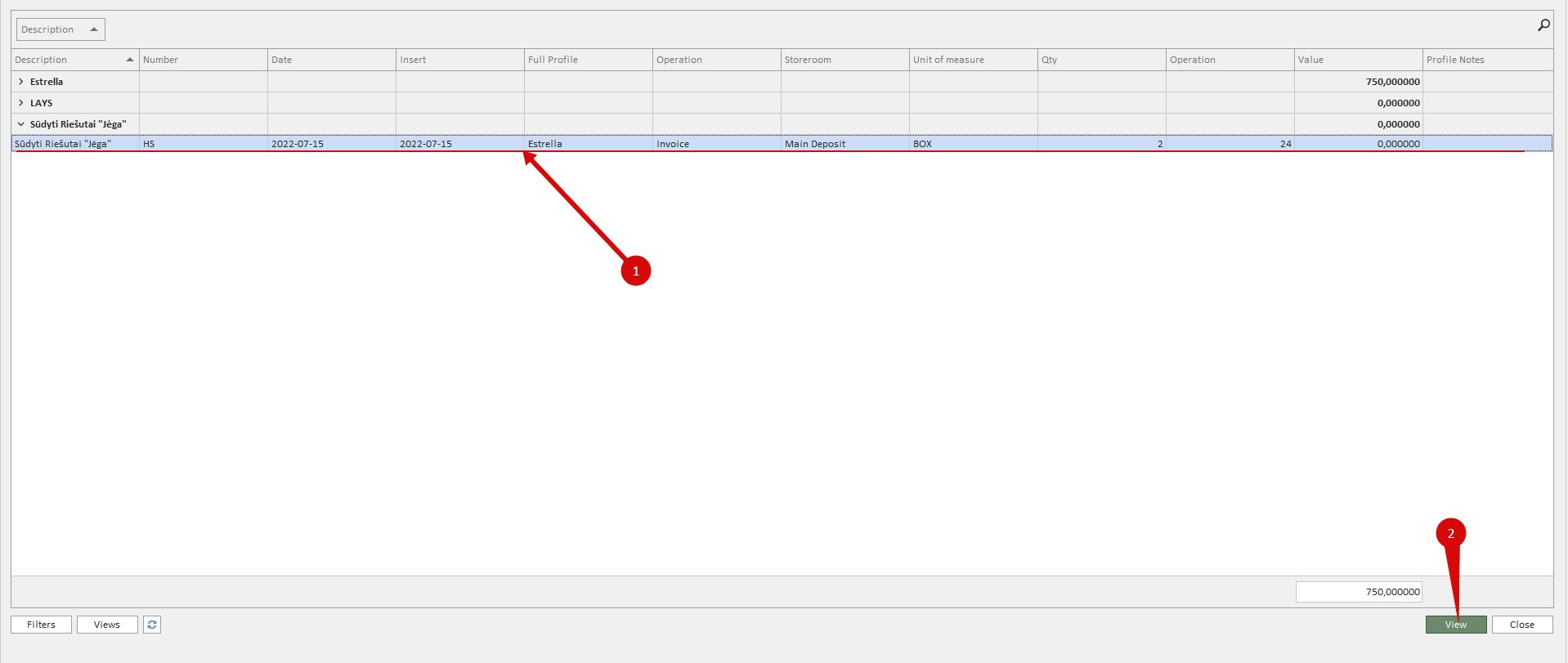Click the Insert column header
1568x663 pixels.
point(460,60)
